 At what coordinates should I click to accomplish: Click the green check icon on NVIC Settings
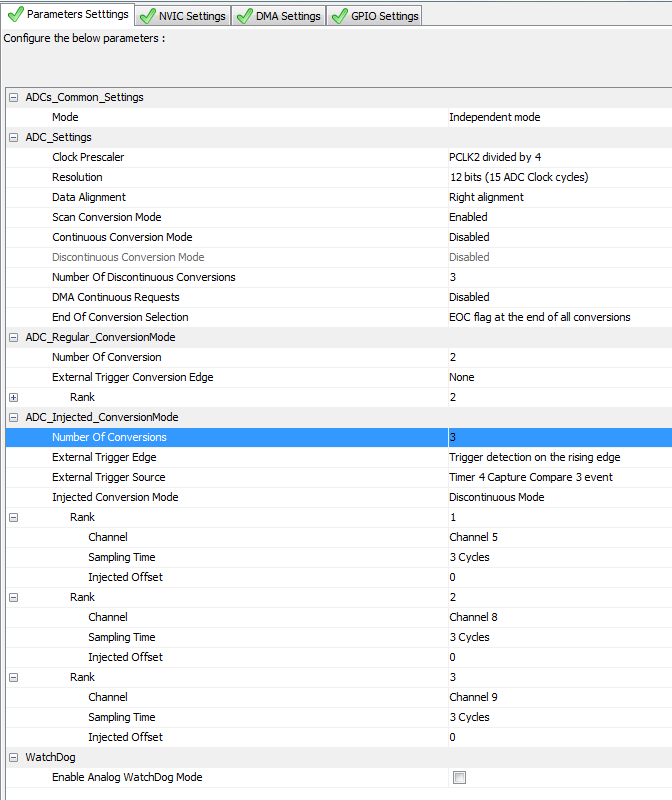tap(148, 16)
